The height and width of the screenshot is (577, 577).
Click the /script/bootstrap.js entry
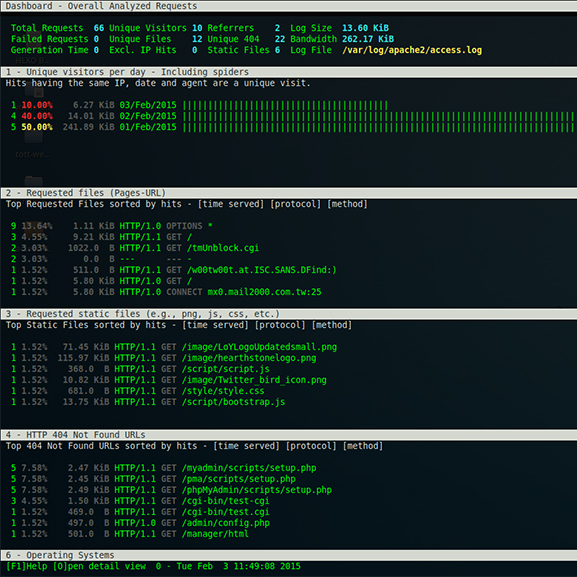pos(233,402)
